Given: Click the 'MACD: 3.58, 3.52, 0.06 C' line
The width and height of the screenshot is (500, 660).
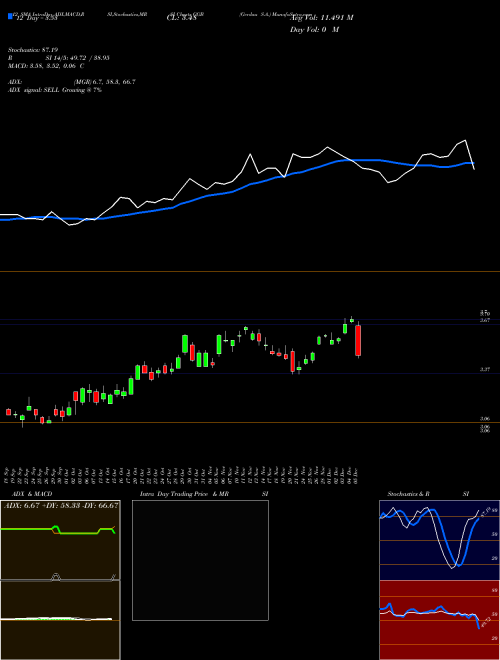Looking at the screenshot, I should [x=46, y=66].
